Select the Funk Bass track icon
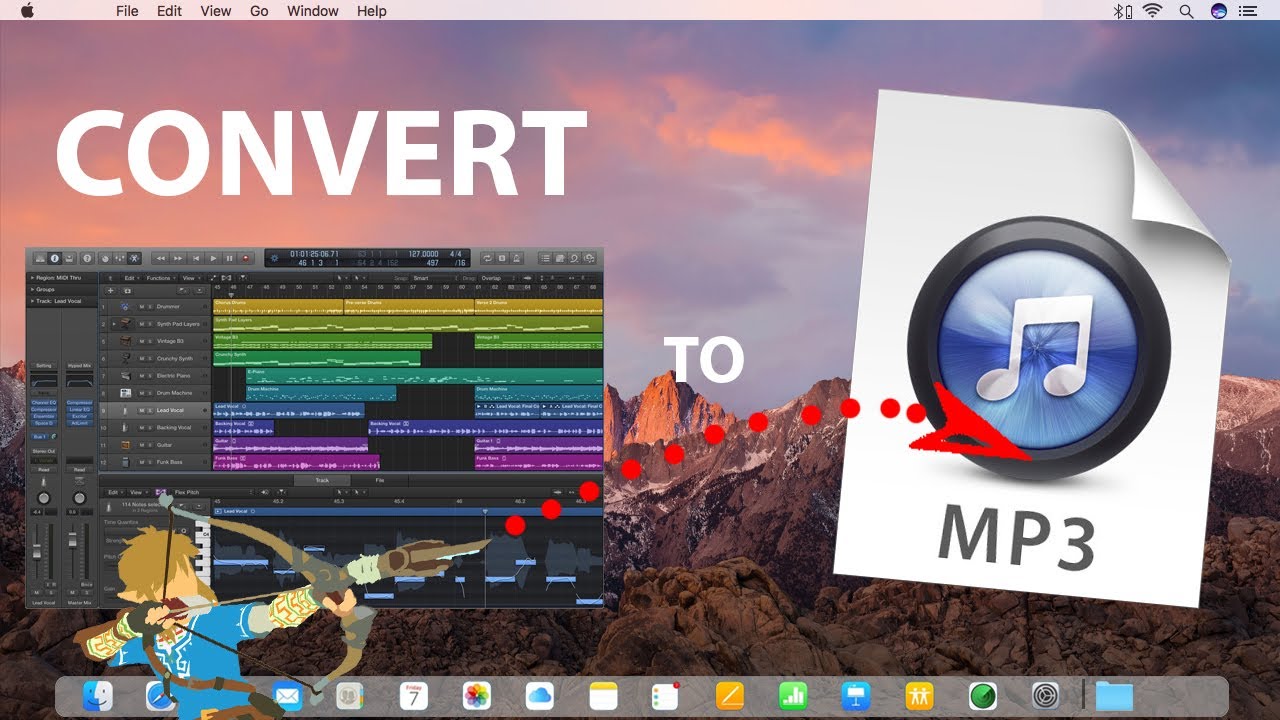The width and height of the screenshot is (1280, 720). point(125,462)
